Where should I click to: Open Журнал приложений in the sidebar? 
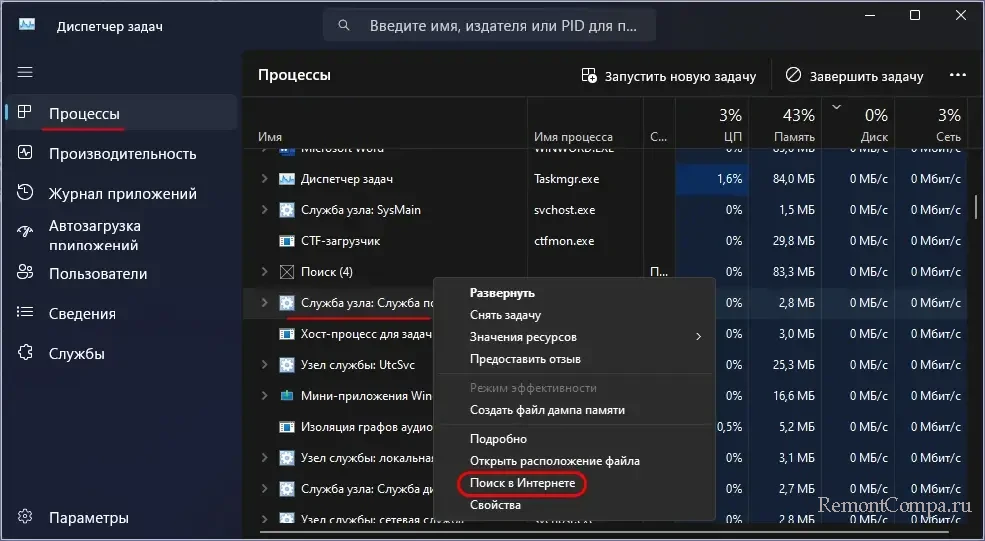tap(122, 194)
